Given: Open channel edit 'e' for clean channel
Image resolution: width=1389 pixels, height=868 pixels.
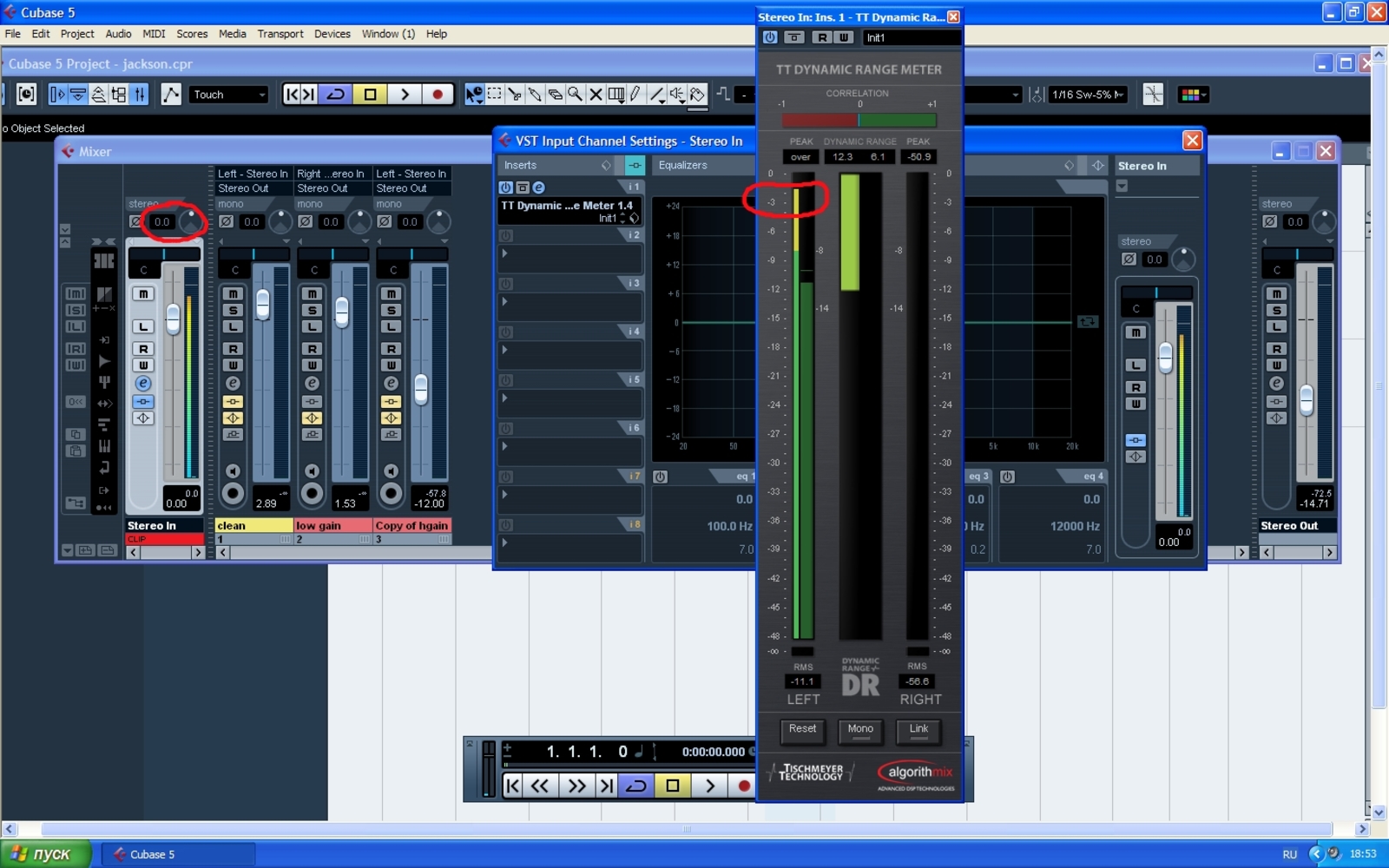Looking at the screenshot, I should coord(233,384).
